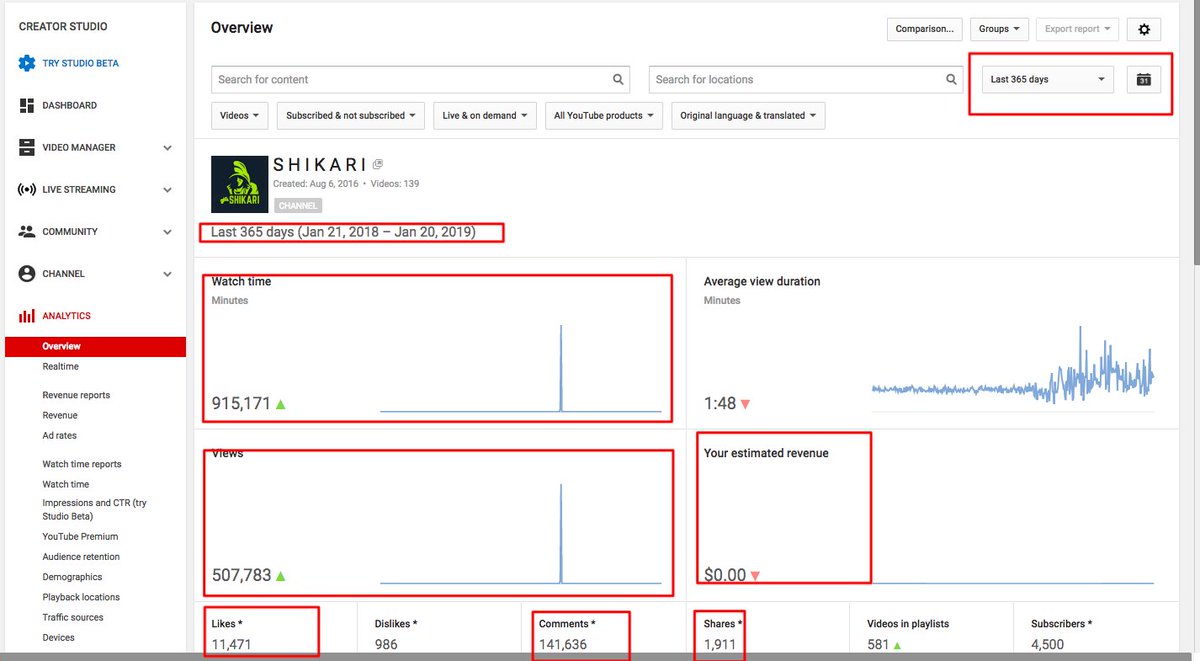The width and height of the screenshot is (1200, 661).
Task: Open the Export report dropdown
Action: pyautogui.click(x=1078, y=29)
